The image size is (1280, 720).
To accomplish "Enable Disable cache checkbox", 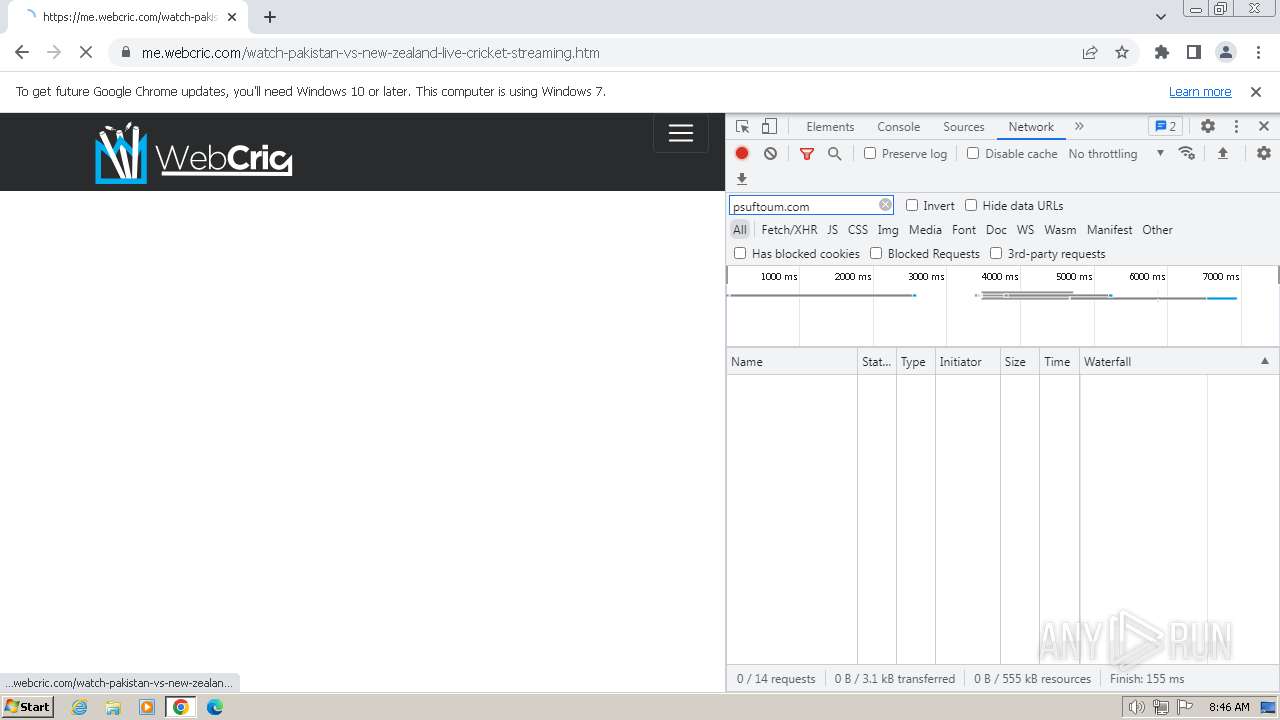I will tap(973, 153).
